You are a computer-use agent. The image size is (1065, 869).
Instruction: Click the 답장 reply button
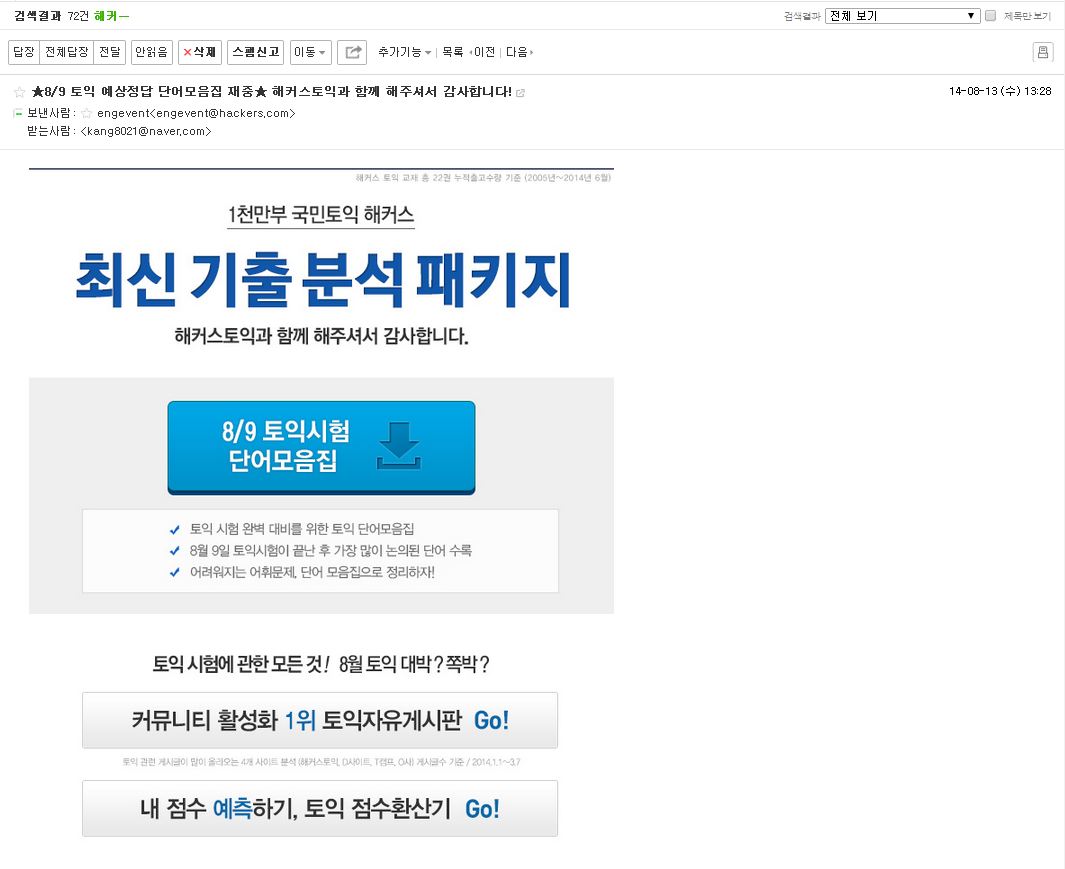(24, 52)
